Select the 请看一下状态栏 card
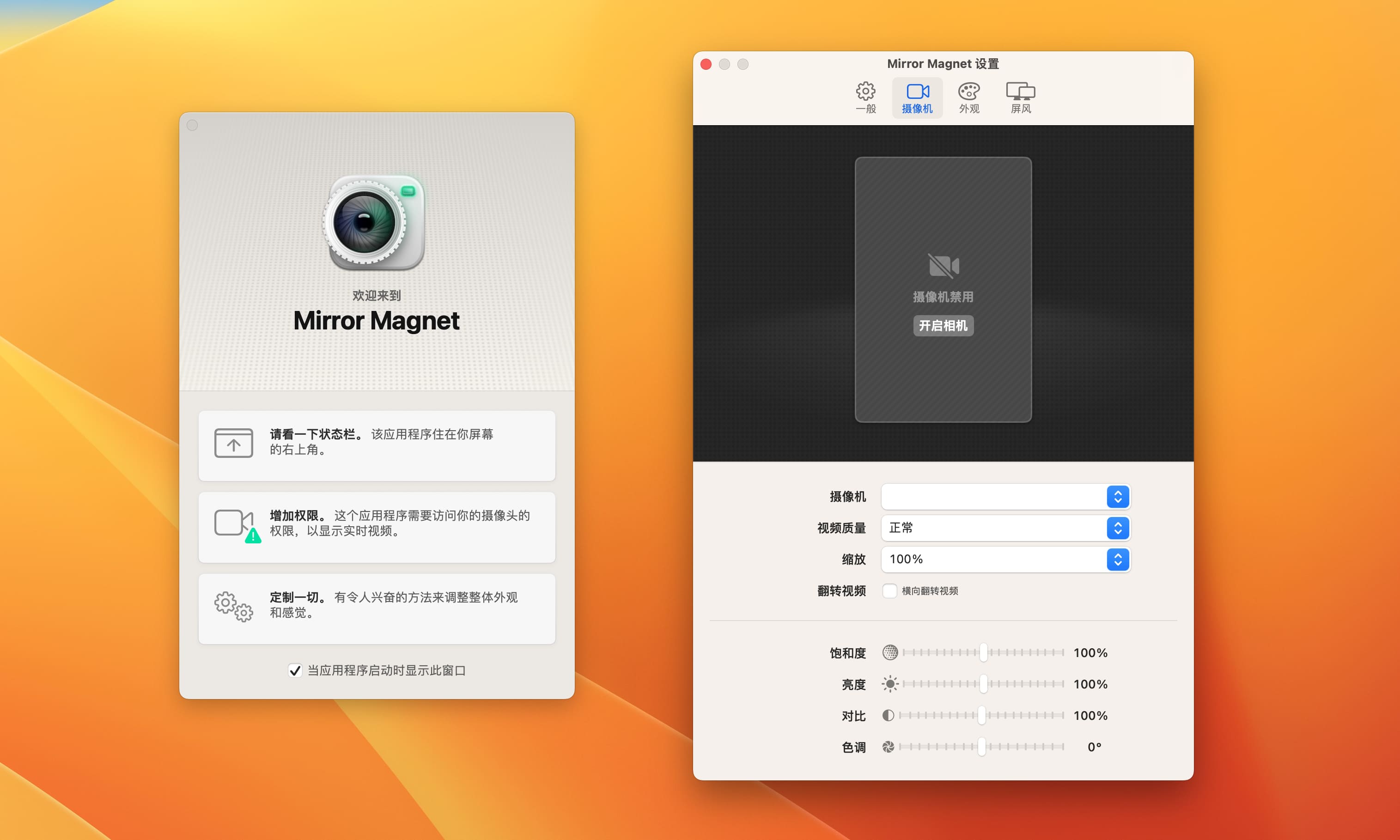This screenshot has width=1400, height=840. click(377, 445)
